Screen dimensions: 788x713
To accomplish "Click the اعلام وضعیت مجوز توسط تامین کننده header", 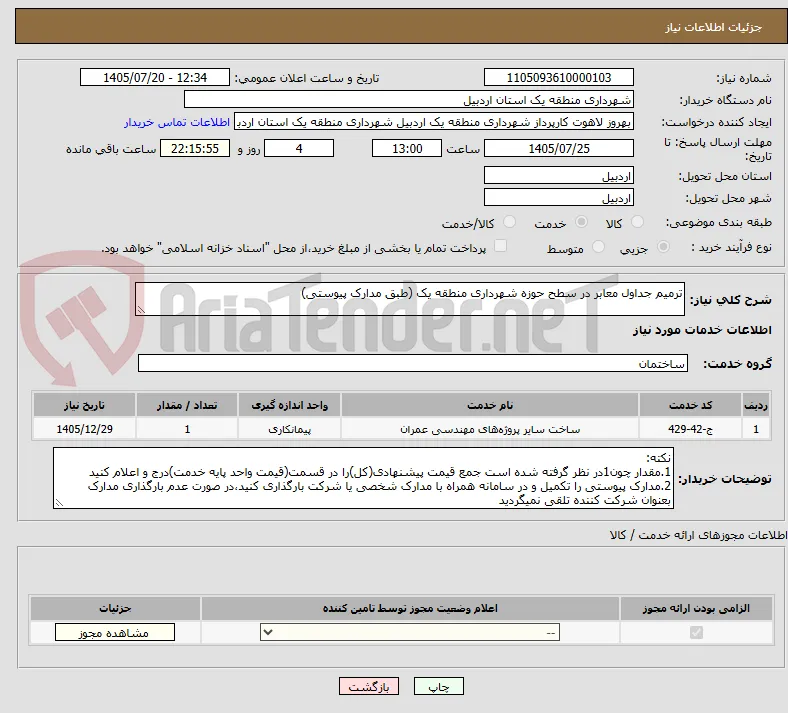I will coord(410,608).
